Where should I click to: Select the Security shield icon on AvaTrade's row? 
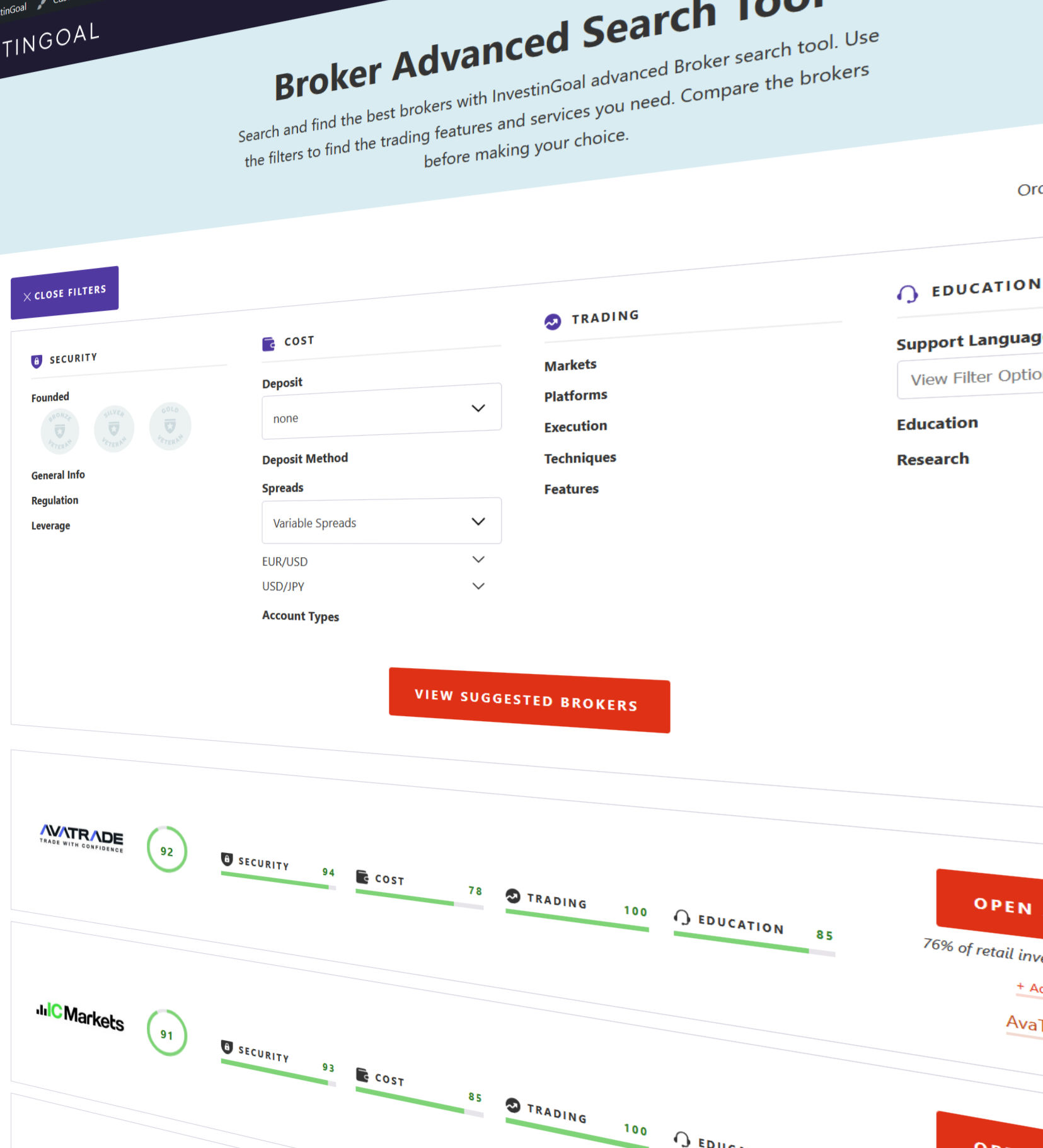227,857
